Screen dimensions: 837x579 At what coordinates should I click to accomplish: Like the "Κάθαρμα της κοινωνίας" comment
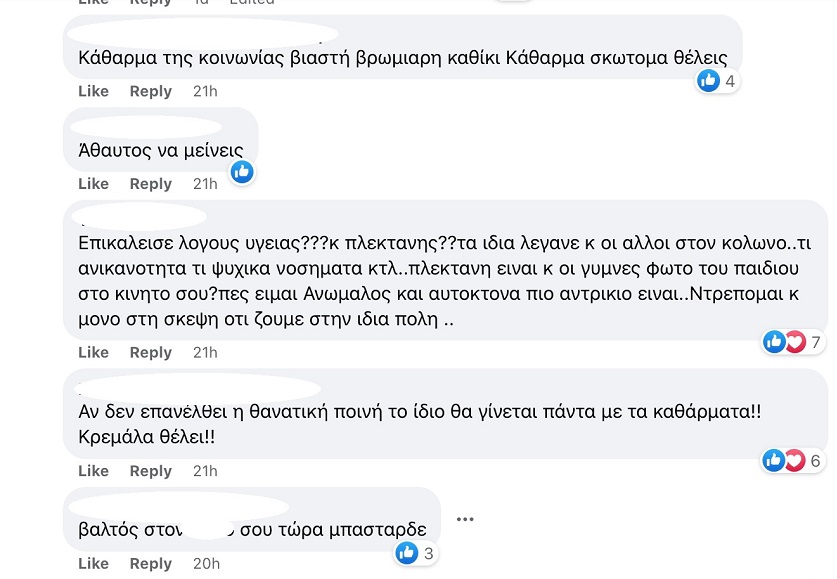point(93,91)
